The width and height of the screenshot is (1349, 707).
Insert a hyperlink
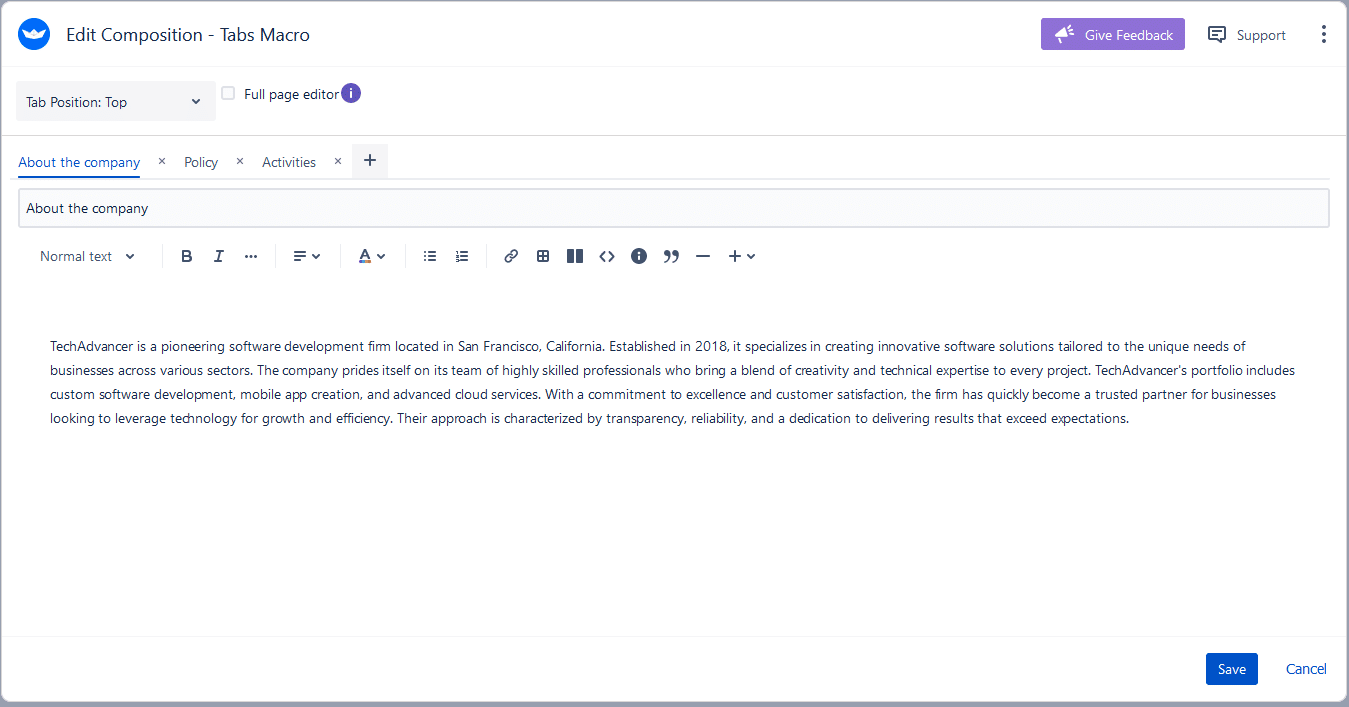(x=511, y=256)
